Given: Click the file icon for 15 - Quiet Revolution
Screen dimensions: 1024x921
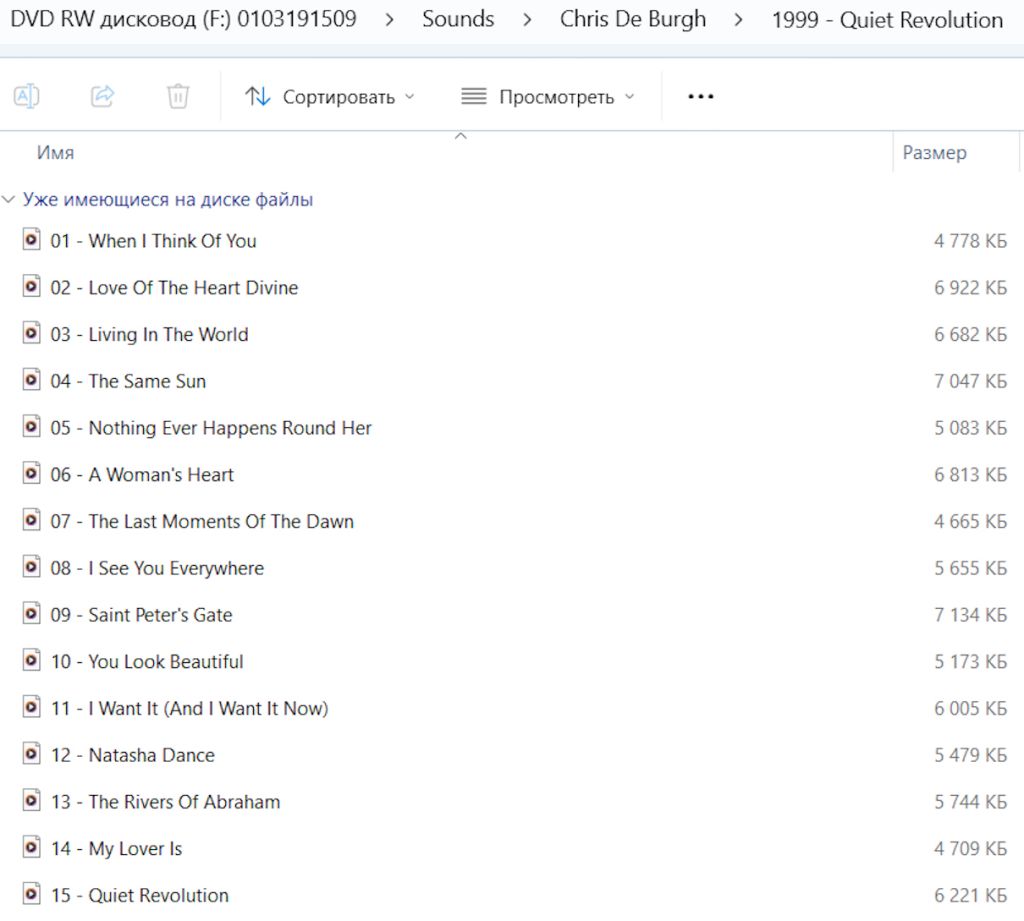Looking at the screenshot, I should 31,894.
